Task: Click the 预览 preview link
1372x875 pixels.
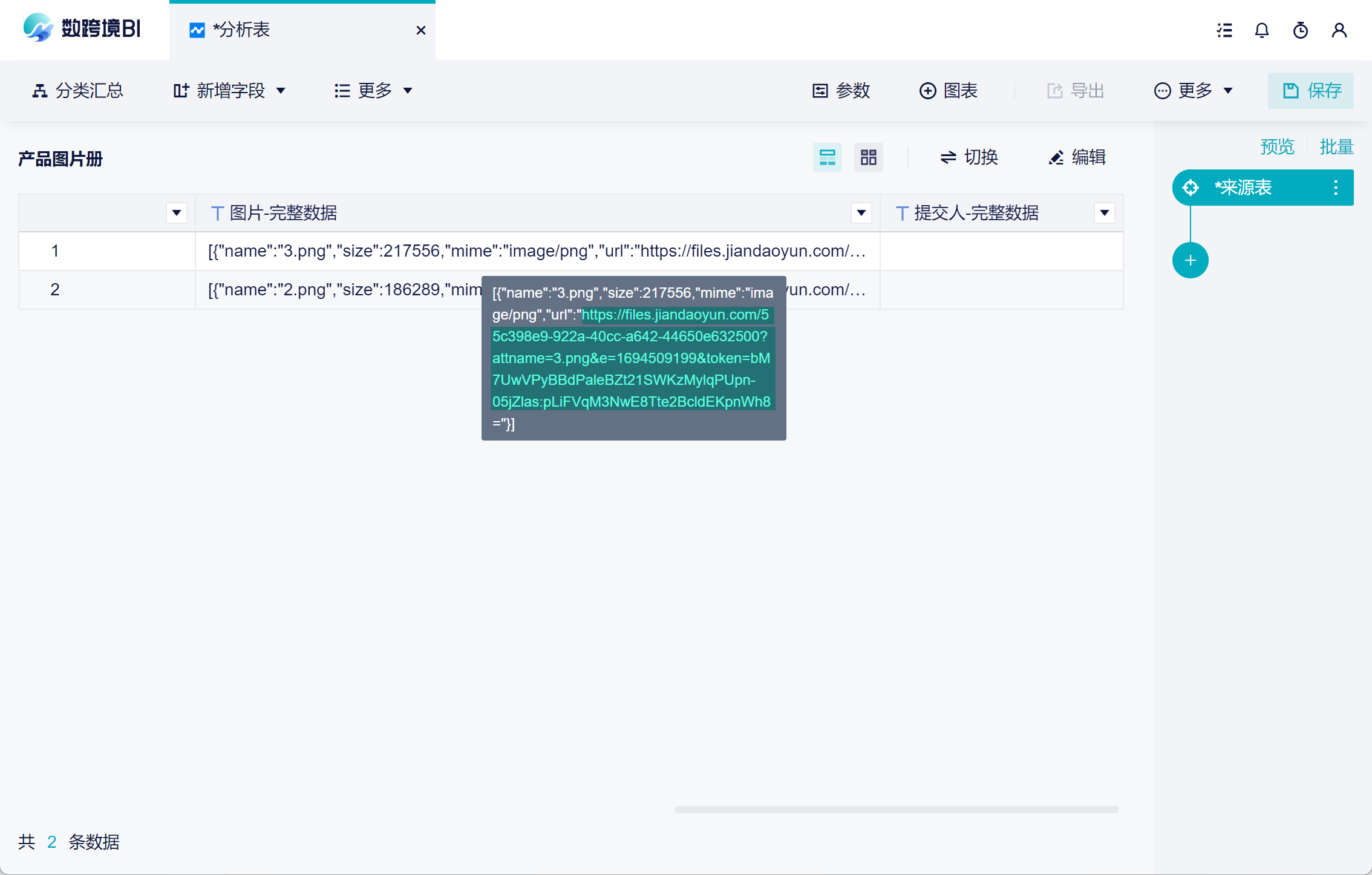Action: 1277,147
